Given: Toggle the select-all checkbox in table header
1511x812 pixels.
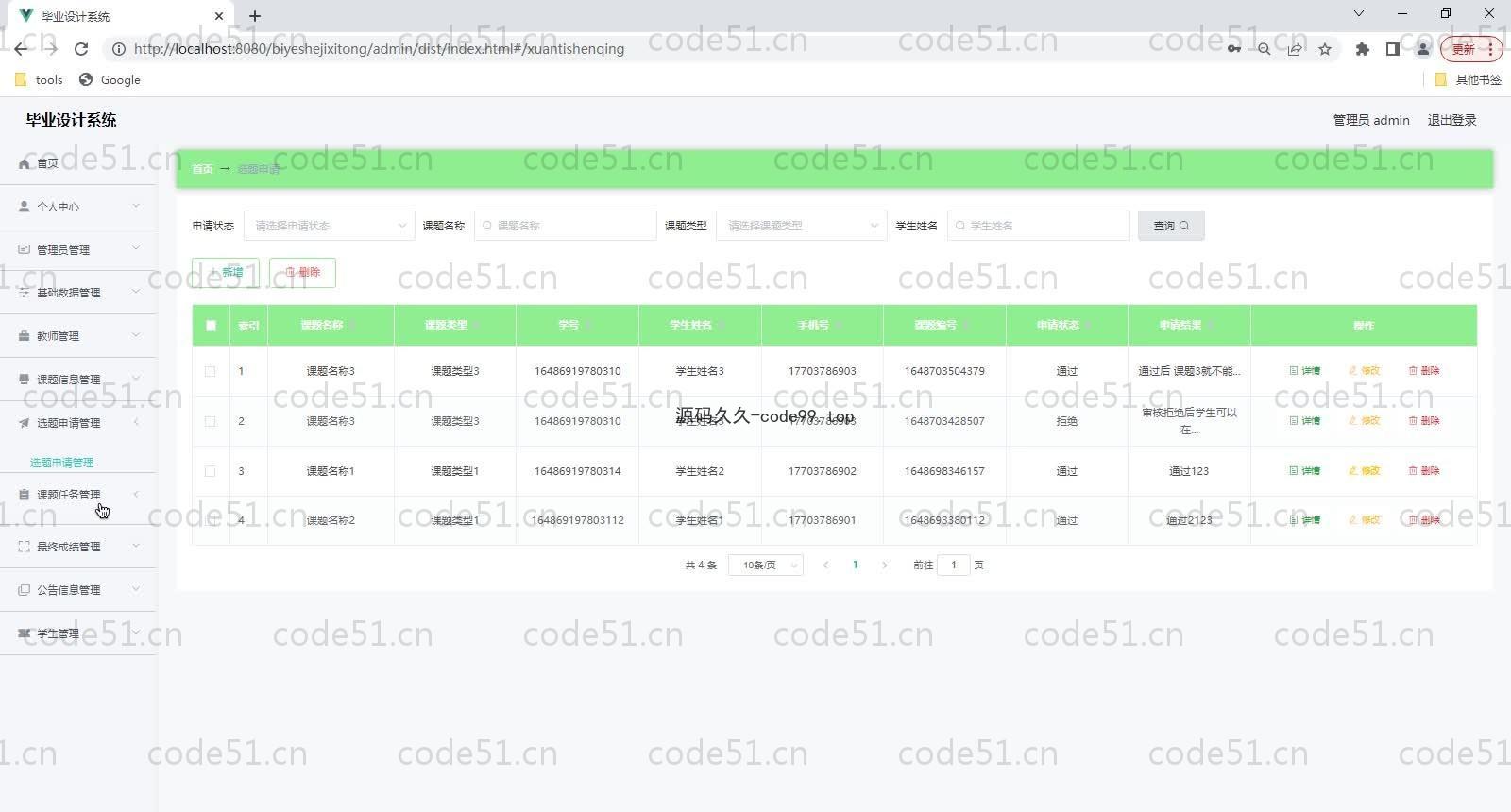Looking at the screenshot, I should coord(211,326).
